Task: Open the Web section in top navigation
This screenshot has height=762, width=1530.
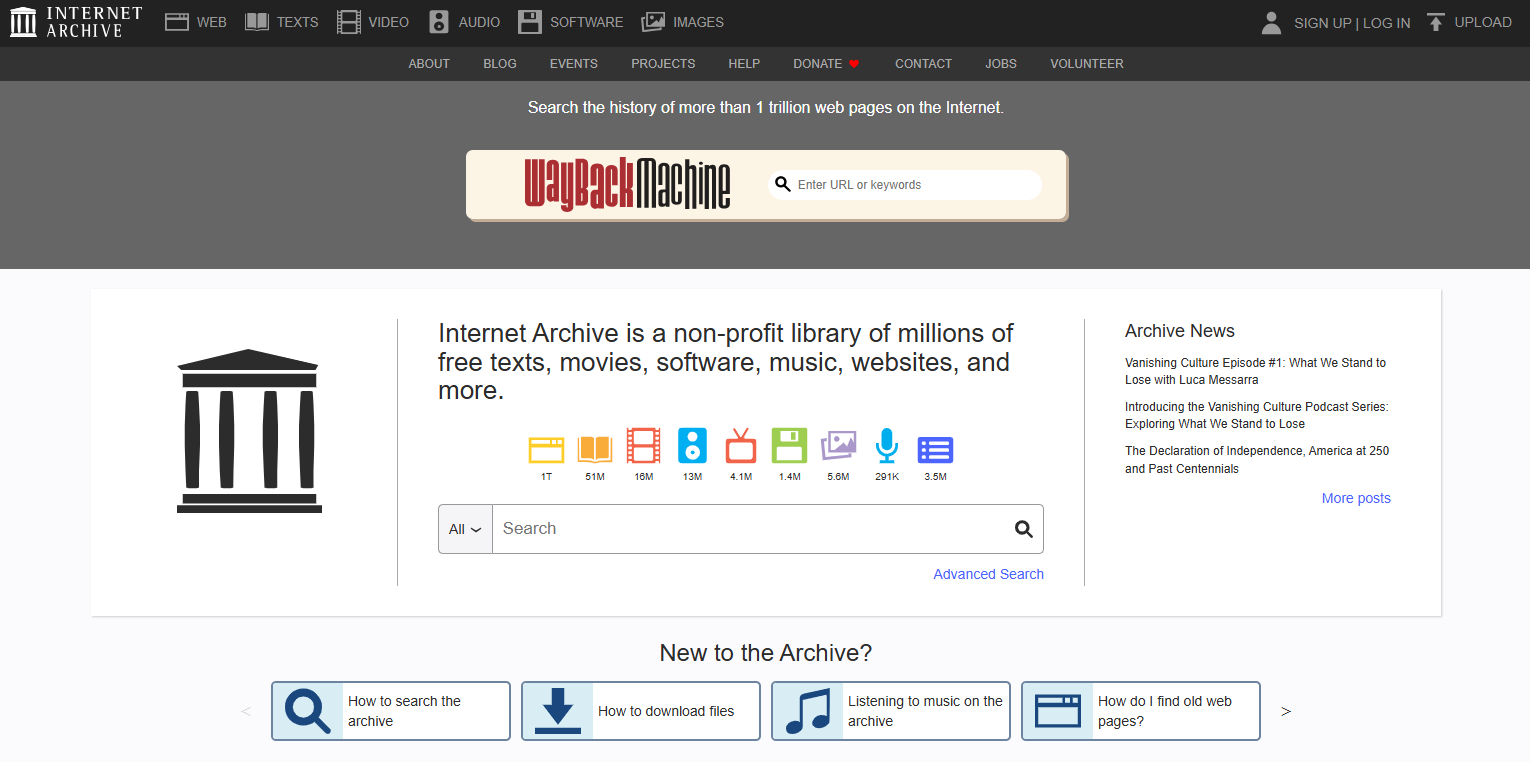Action: pyautogui.click(x=196, y=22)
